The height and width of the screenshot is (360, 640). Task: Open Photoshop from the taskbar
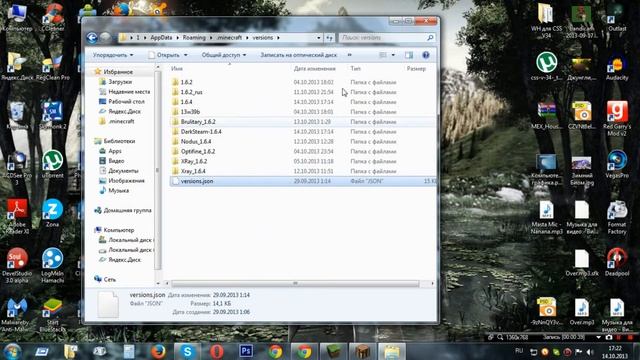[x=246, y=351]
